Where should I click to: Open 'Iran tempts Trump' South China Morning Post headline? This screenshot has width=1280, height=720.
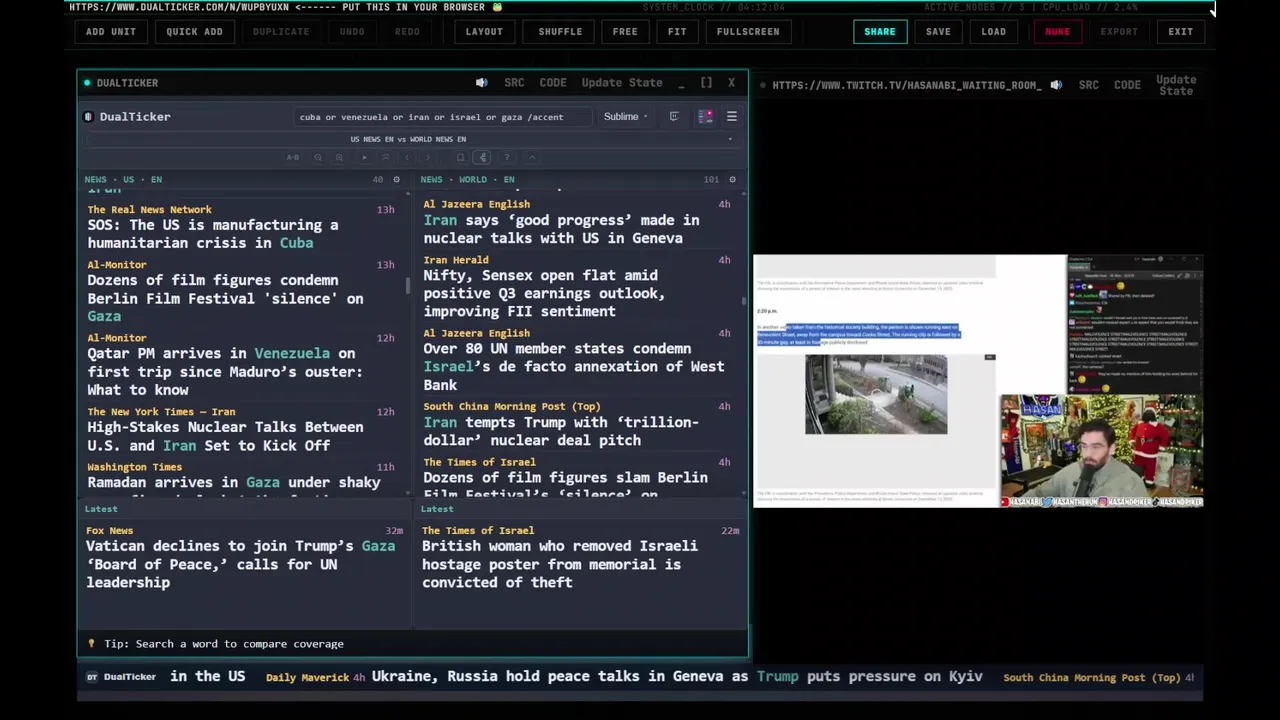561,431
